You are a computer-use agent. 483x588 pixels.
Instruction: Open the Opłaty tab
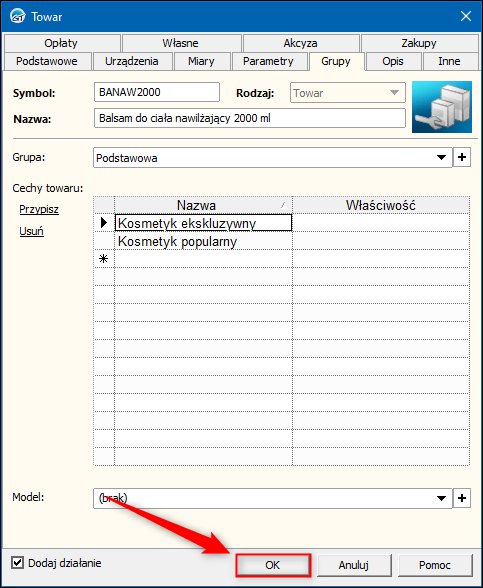pos(61,43)
